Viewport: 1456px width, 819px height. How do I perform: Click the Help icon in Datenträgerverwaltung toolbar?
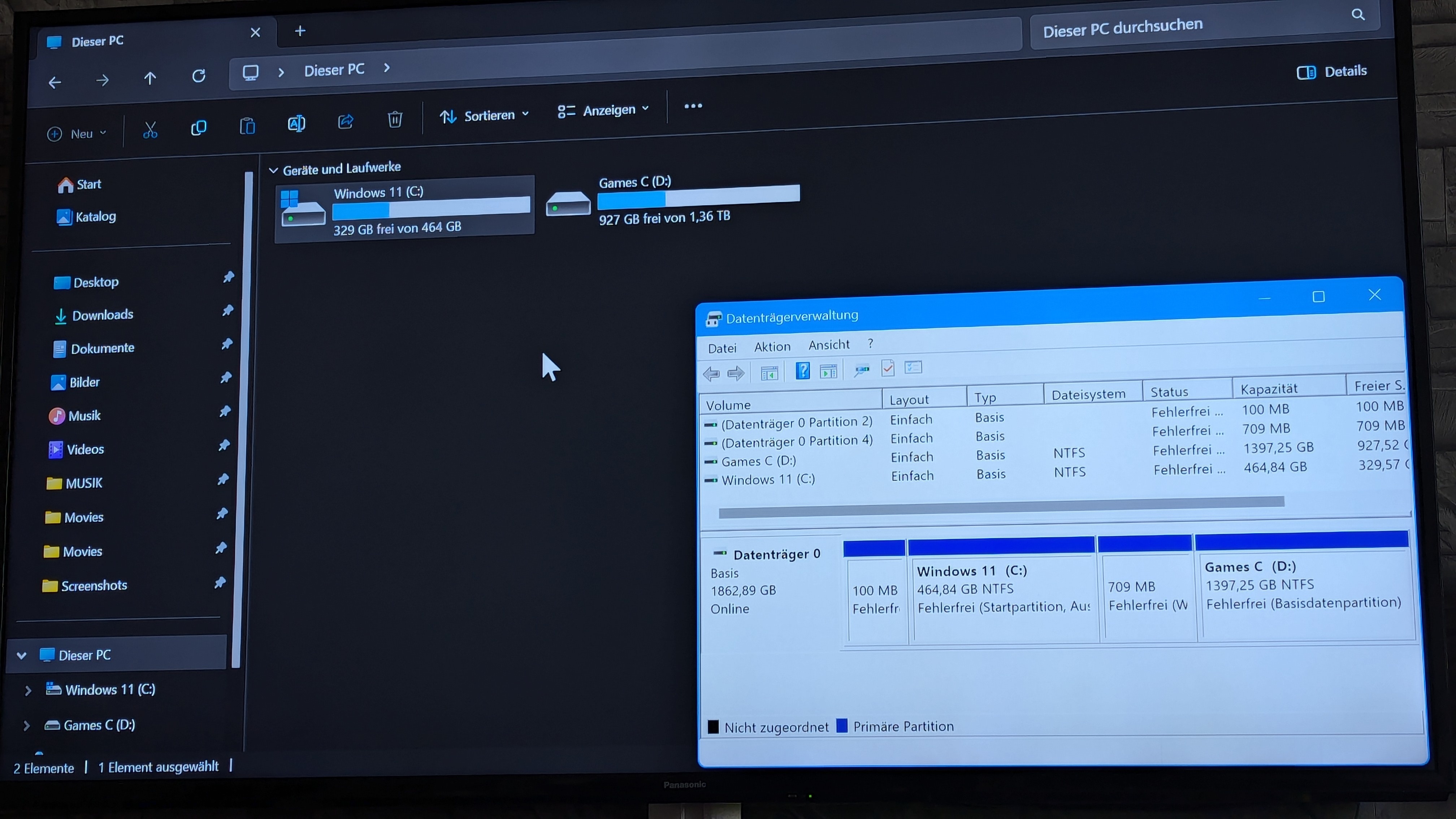pyautogui.click(x=802, y=371)
